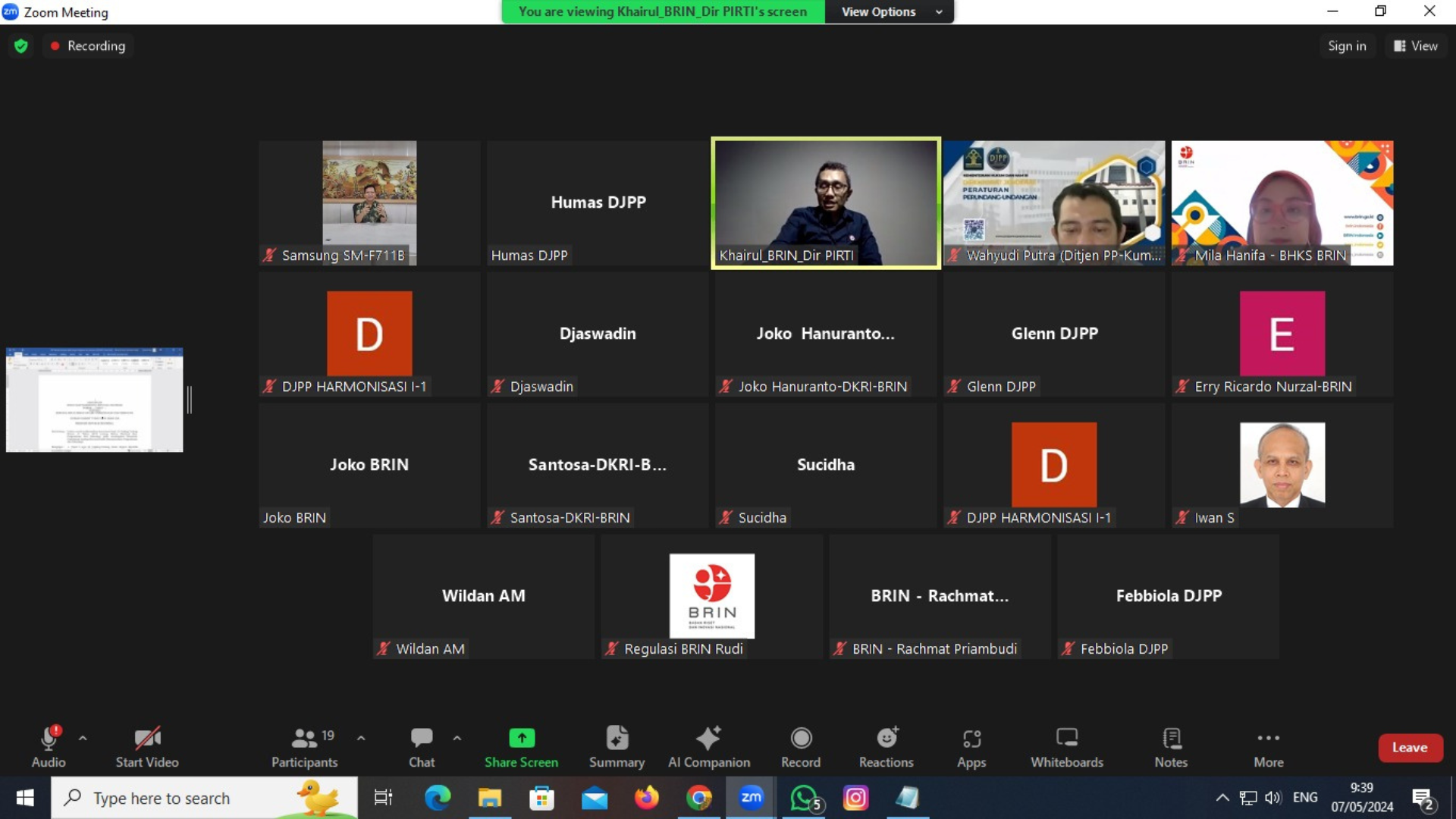Switch ENG input language

pos(1305,798)
